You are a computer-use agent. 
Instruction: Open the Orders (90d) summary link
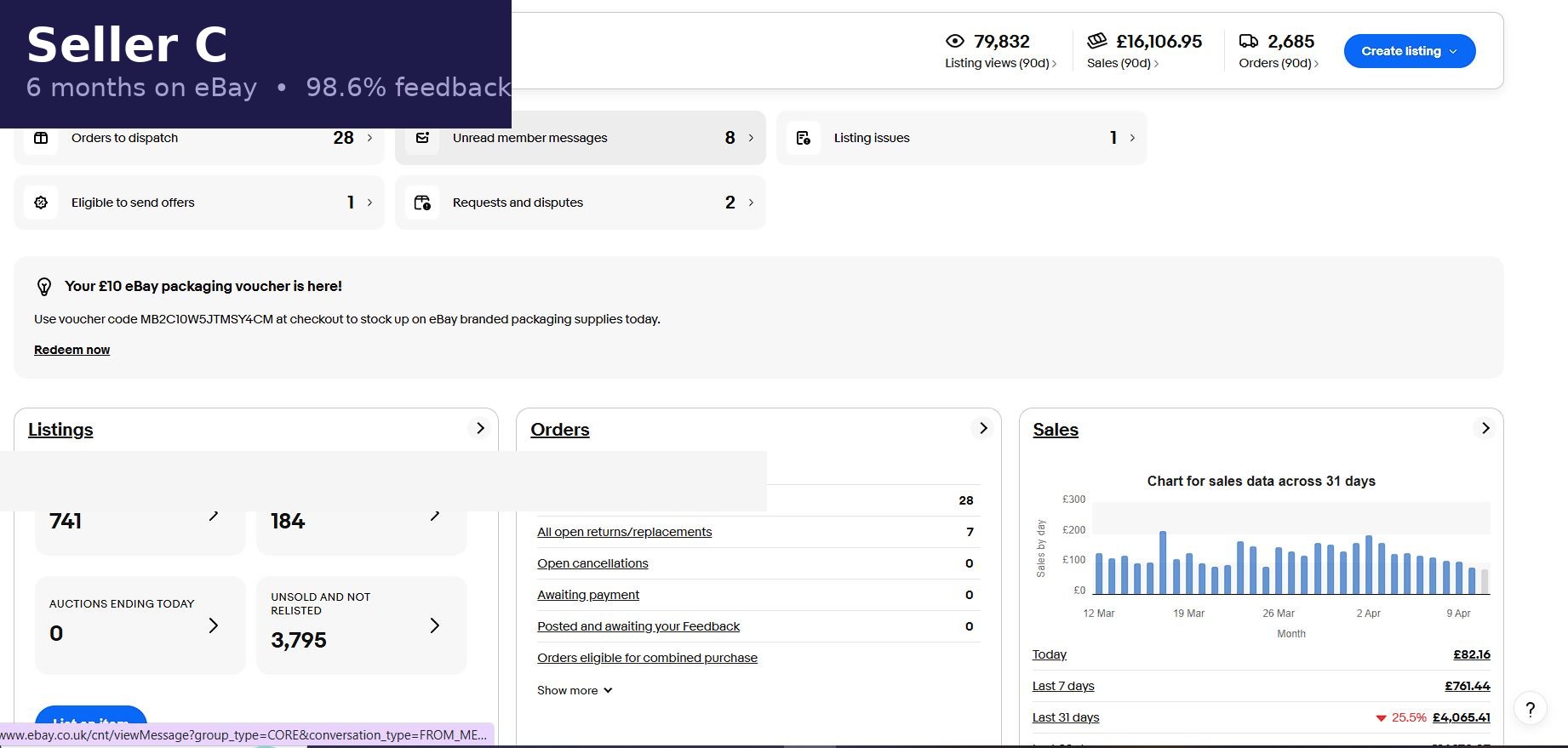(x=1279, y=63)
